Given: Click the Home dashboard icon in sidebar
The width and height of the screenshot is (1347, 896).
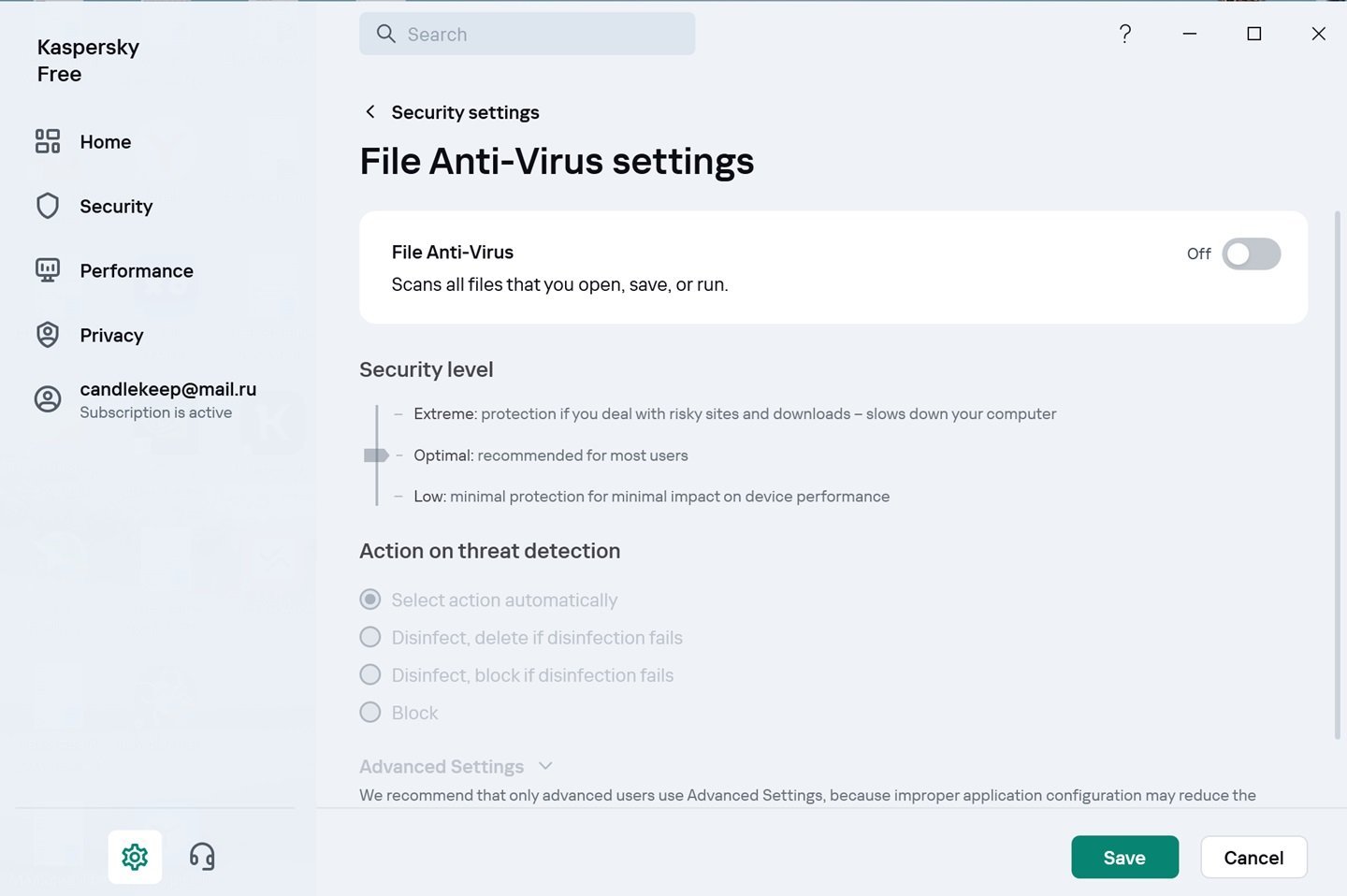Looking at the screenshot, I should tap(48, 141).
